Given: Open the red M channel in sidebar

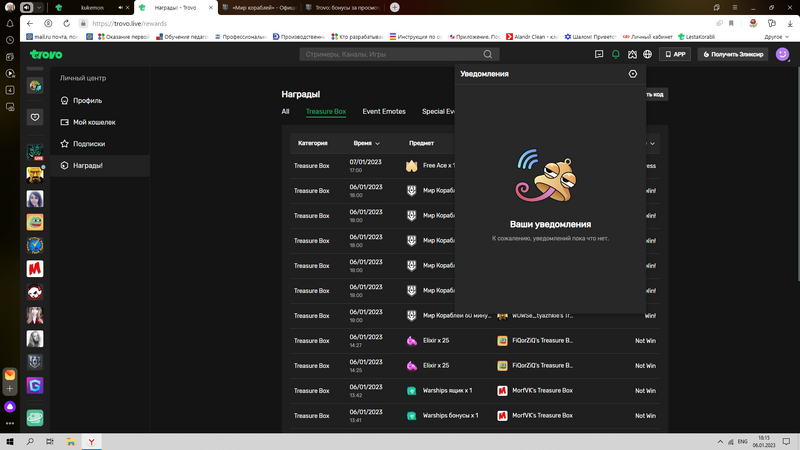Looking at the screenshot, I should pyautogui.click(x=35, y=268).
